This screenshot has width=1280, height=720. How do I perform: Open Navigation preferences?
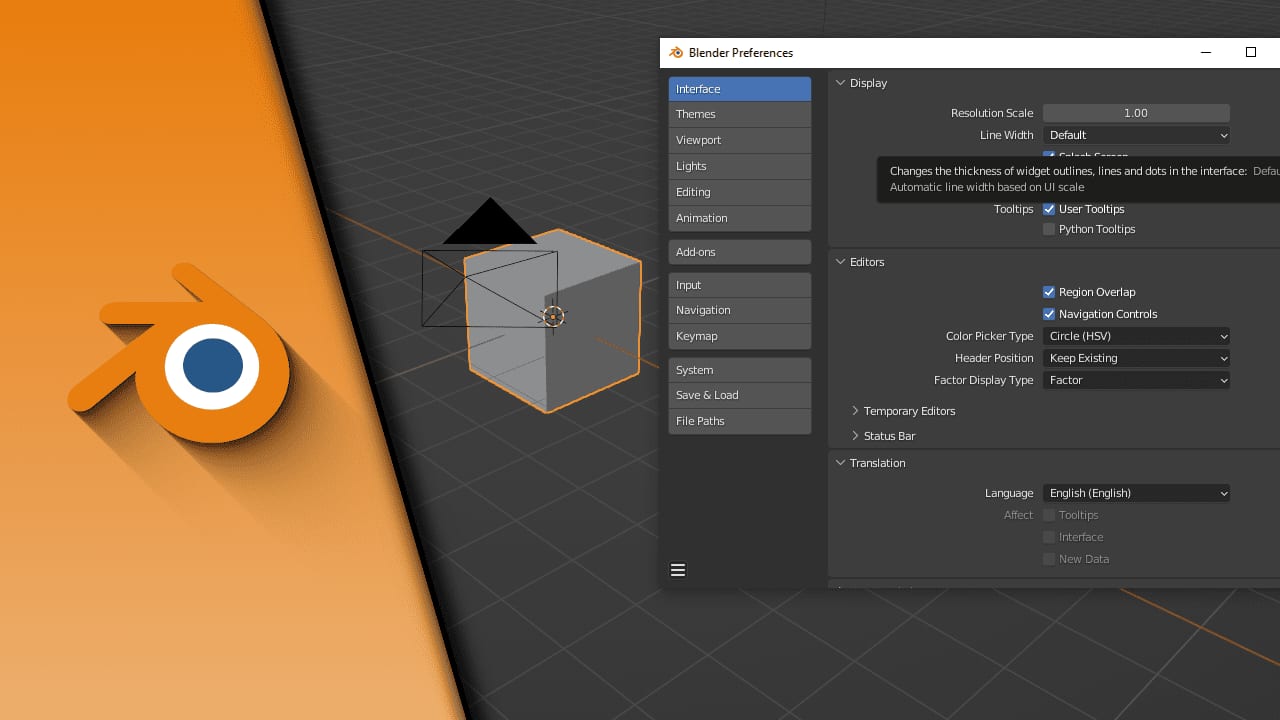coord(740,310)
